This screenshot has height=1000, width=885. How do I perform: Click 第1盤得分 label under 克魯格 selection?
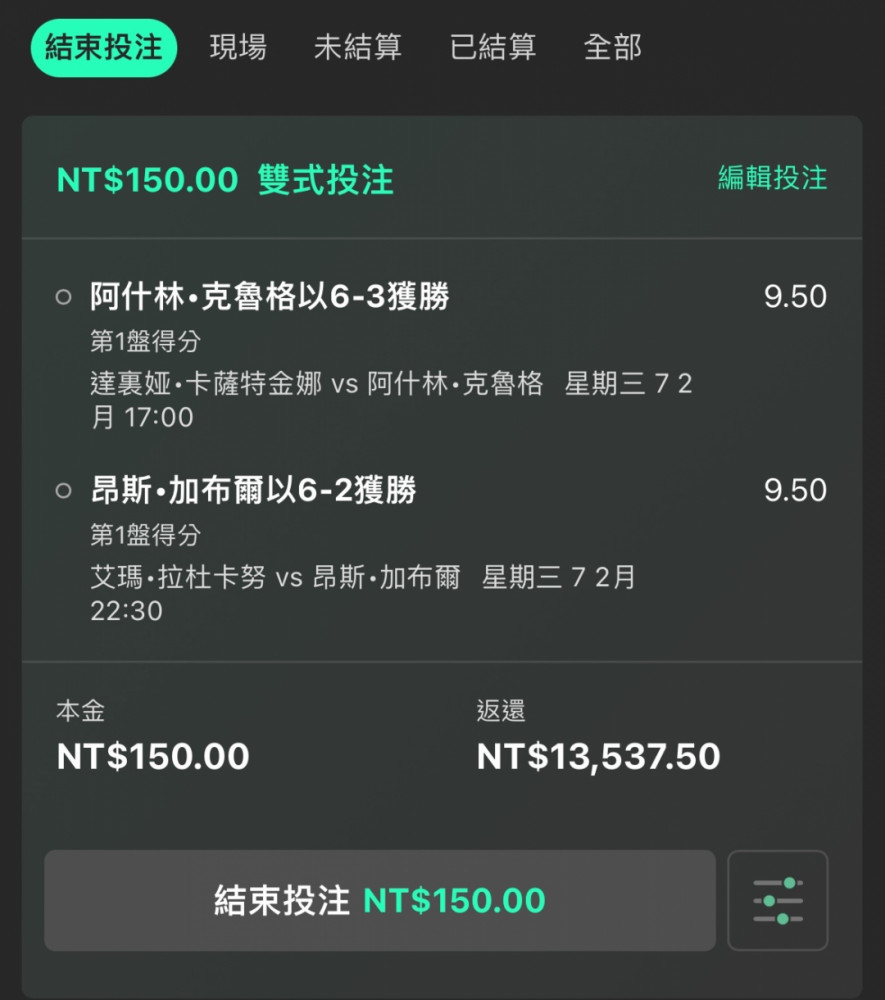[145, 341]
